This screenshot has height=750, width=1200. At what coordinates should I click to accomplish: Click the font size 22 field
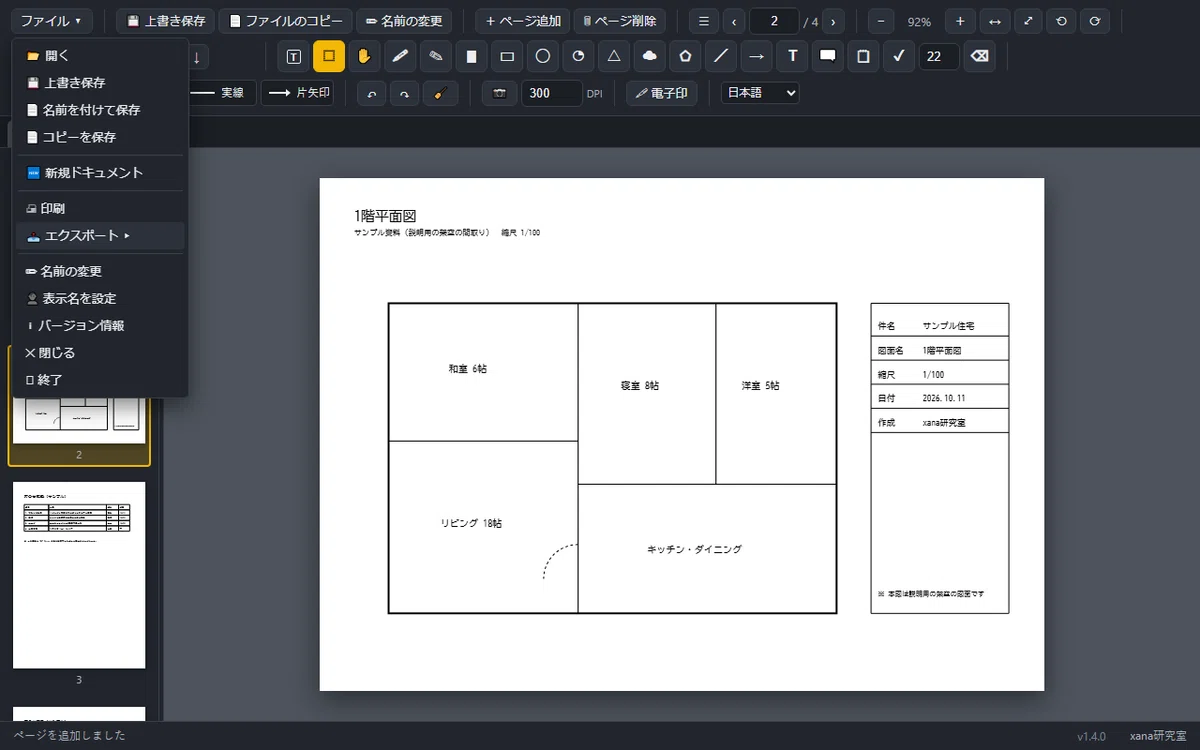939,57
